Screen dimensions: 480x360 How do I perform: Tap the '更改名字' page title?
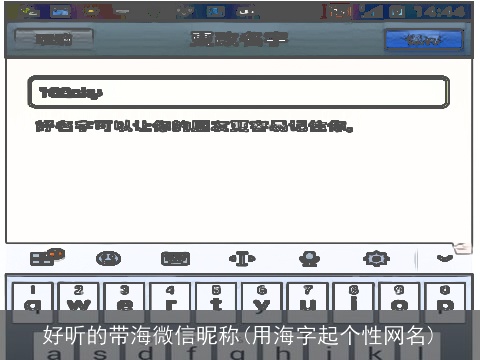coord(239,39)
